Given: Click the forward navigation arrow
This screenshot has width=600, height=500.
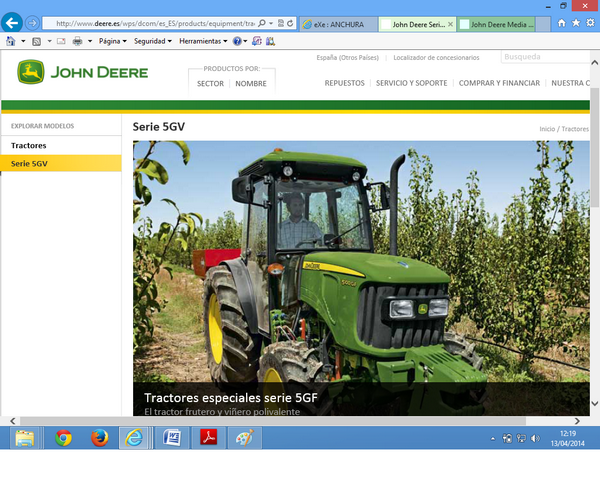Looking at the screenshot, I should [x=32, y=23].
